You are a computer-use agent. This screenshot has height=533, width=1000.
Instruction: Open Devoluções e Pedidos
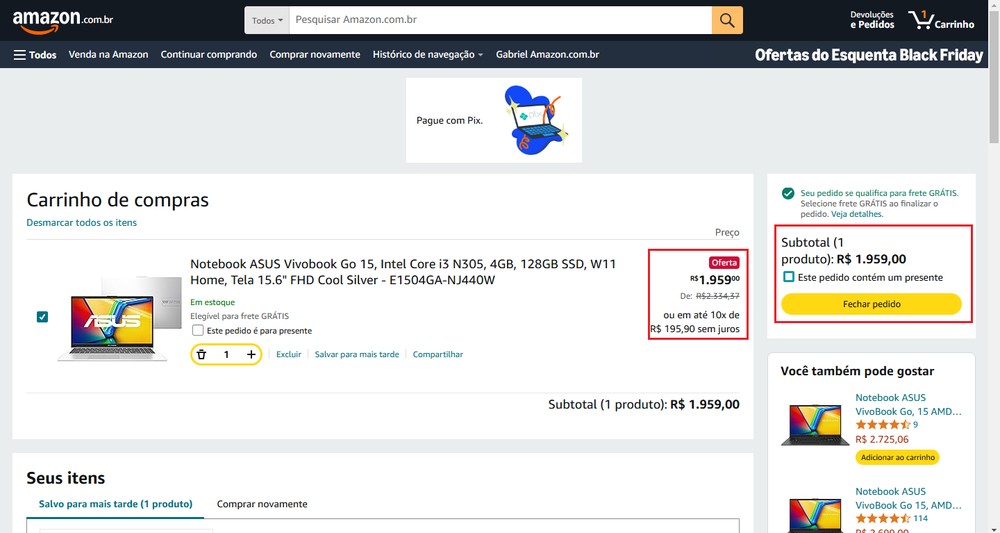872,20
